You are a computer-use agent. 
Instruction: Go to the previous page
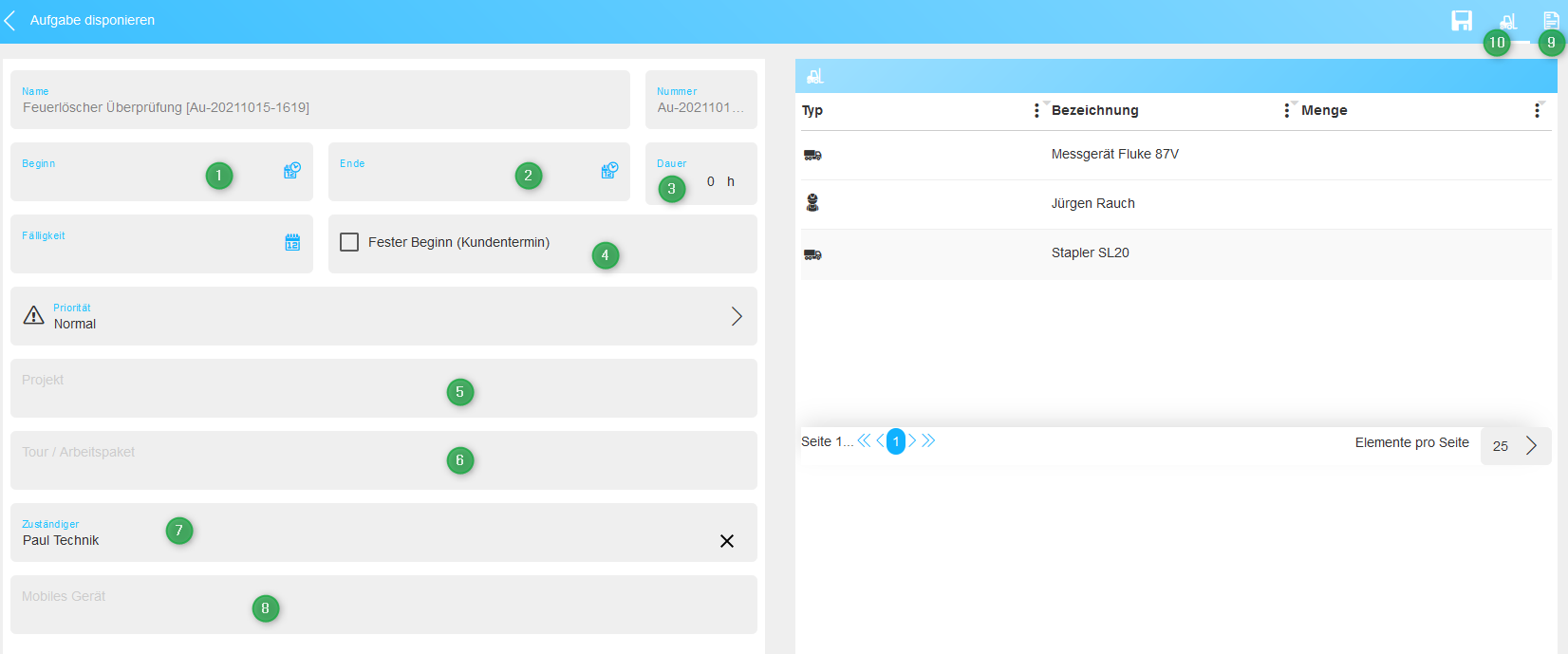point(880,440)
